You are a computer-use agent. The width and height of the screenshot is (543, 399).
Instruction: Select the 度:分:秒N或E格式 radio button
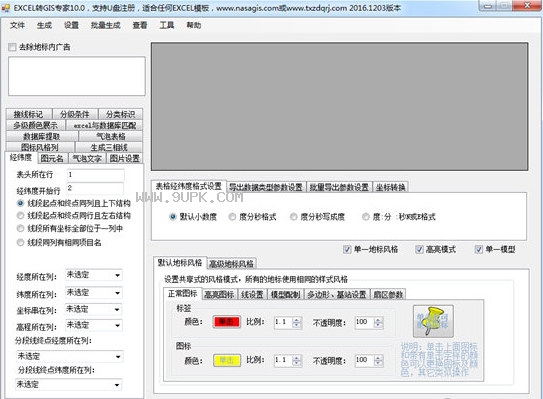pos(366,217)
